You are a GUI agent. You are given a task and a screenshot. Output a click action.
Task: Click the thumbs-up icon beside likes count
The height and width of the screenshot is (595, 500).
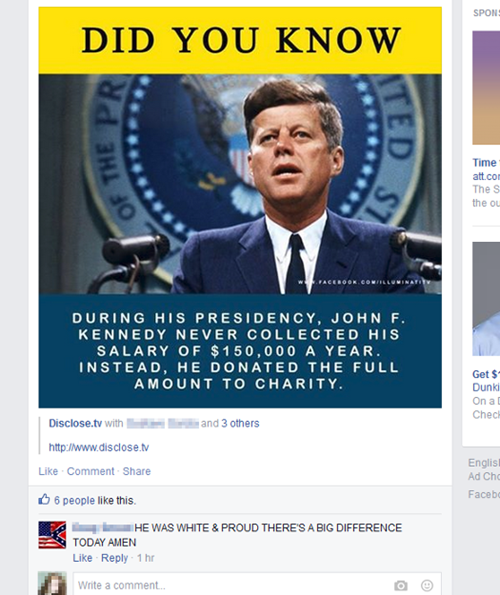coord(44,499)
